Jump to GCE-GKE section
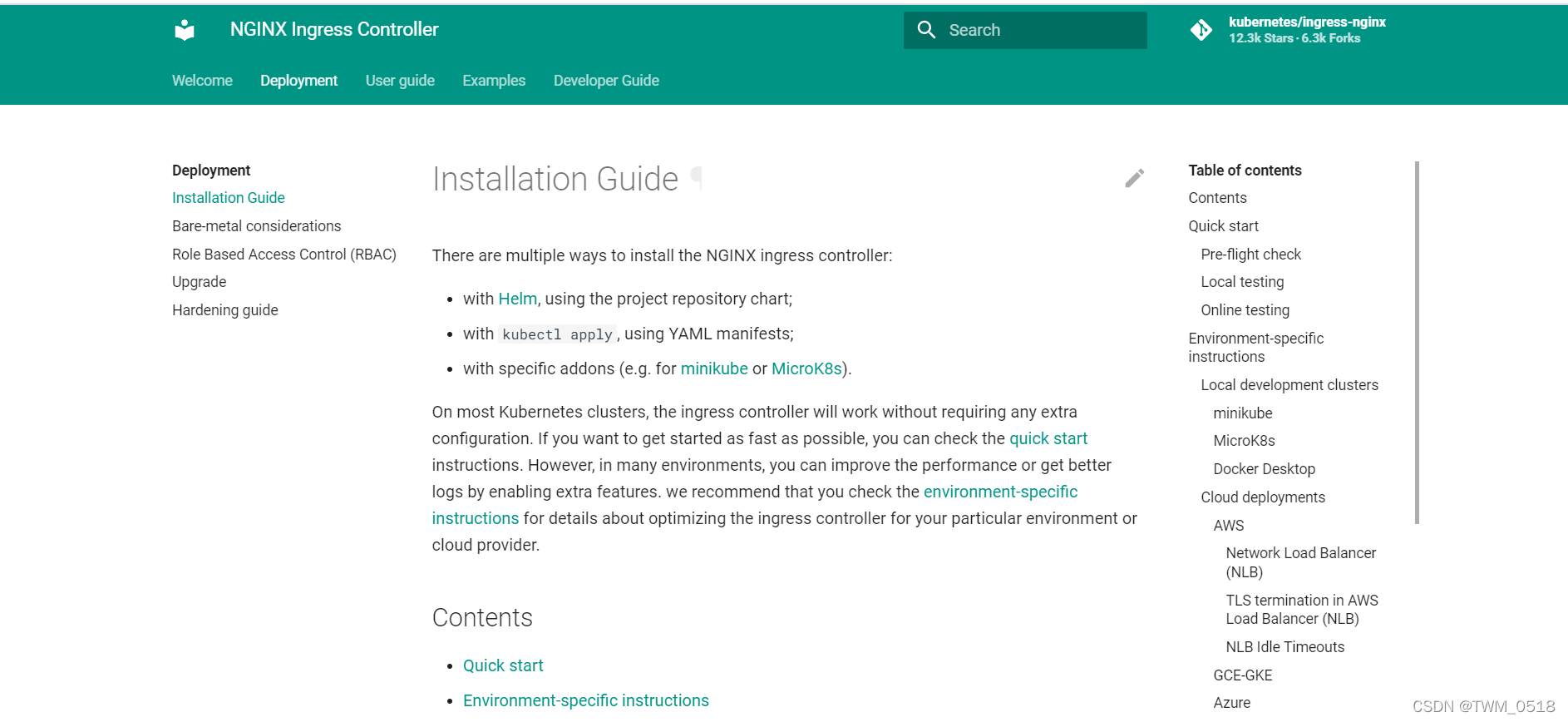Viewport: 1568px width, 722px height. 1243,675
